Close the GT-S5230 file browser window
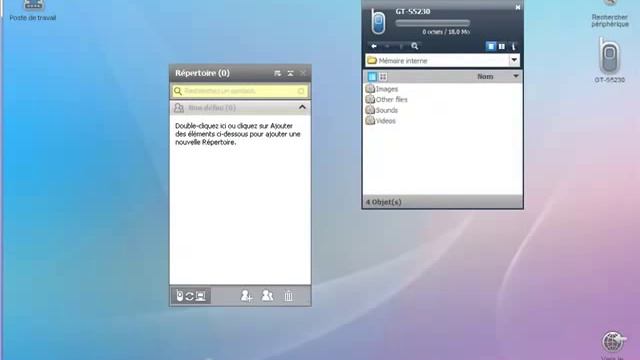The height and width of the screenshot is (360, 640). [x=518, y=7]
